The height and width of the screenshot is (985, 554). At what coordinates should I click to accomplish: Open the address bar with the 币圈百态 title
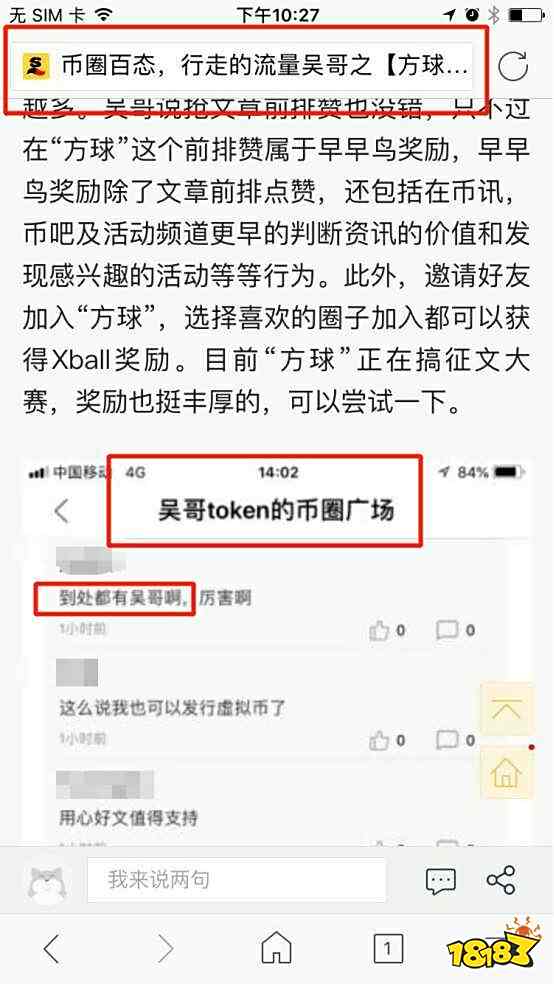tap(246, 67)
